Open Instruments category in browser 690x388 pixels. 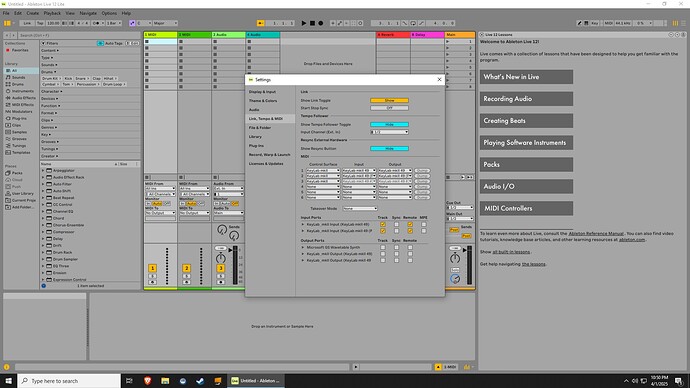point(22,91)
